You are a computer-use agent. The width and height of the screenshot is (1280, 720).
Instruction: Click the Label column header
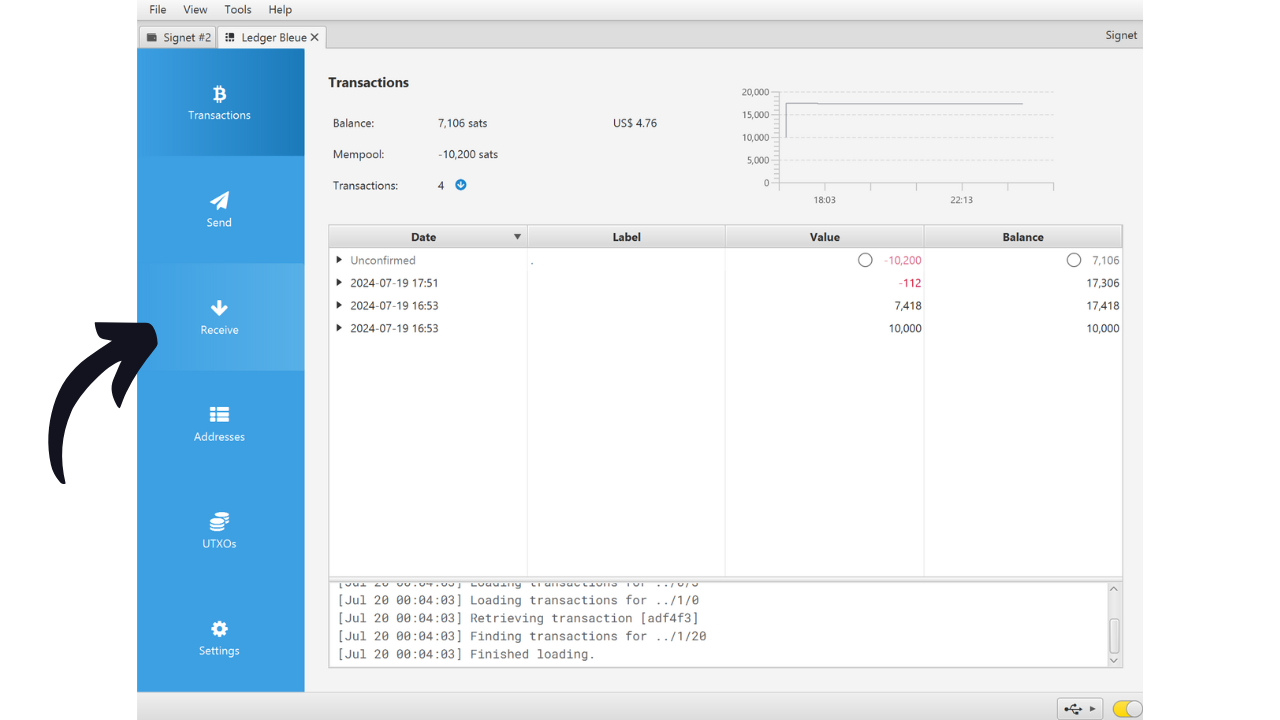point(626,236)
